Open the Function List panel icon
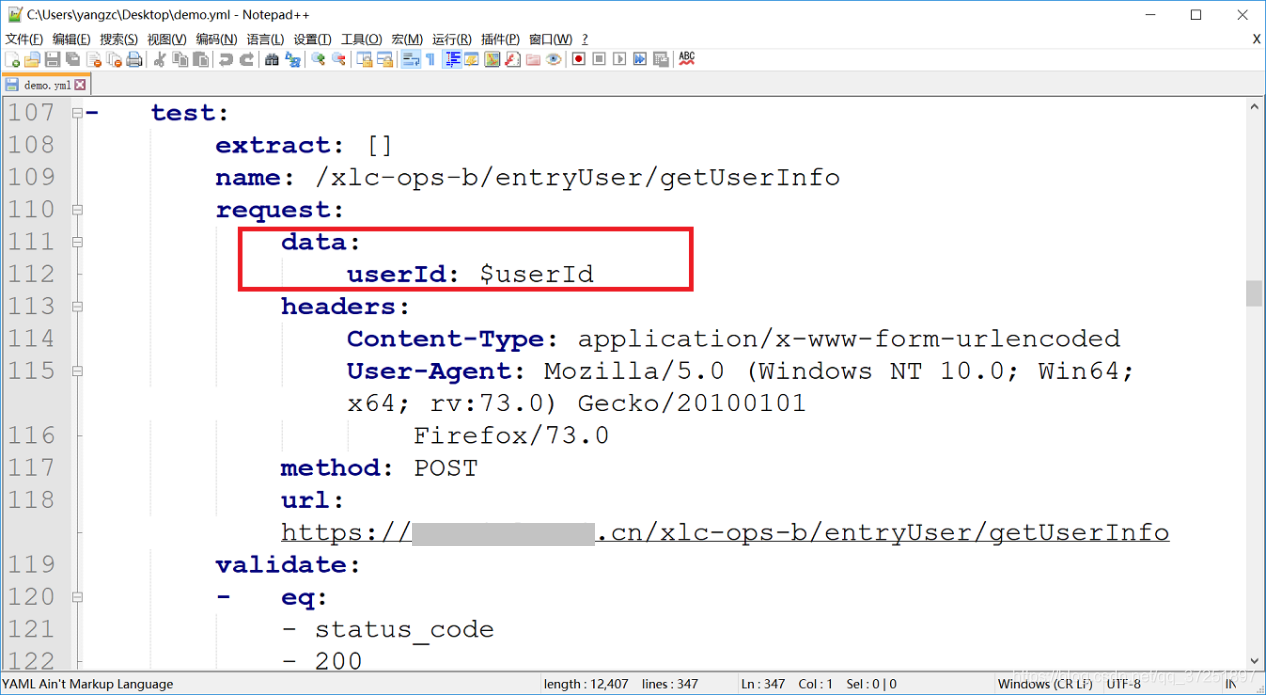The width and height of the screenshot is (1266, 695). 512,60
